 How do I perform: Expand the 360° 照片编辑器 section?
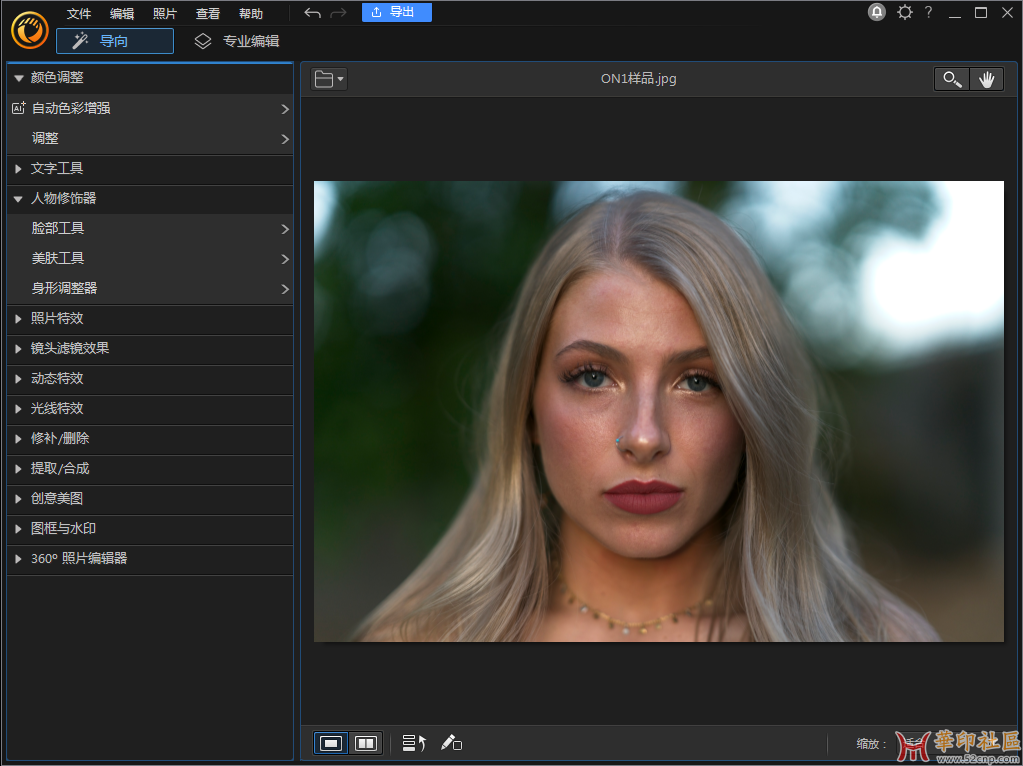(150, 559)
